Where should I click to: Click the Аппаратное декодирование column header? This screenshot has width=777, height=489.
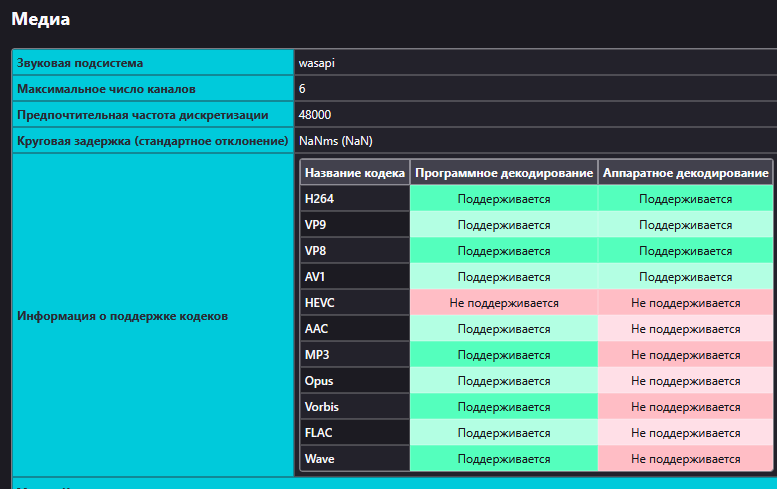coord(686,173)
